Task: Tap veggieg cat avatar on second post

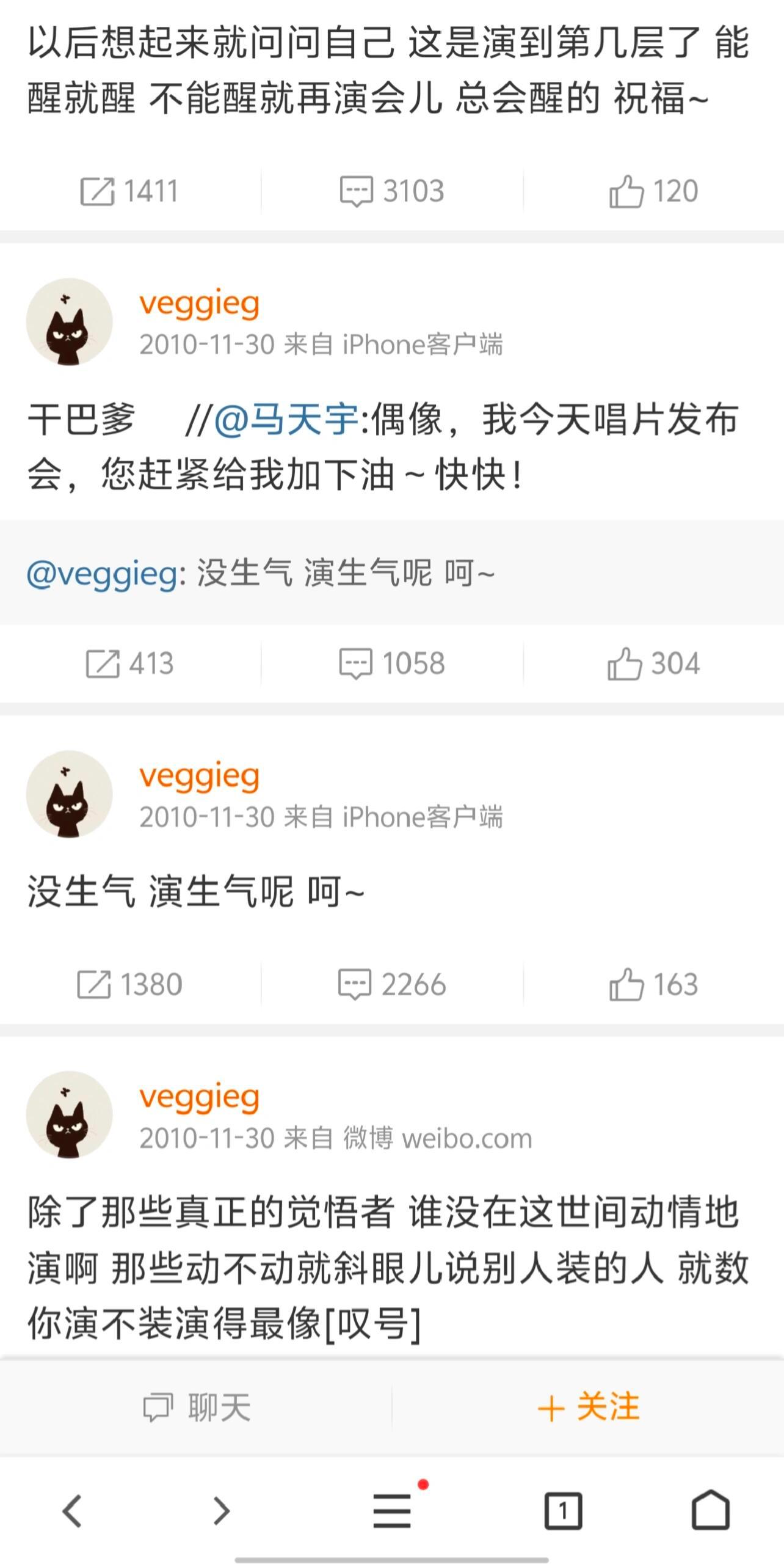Action: (69, 794)
